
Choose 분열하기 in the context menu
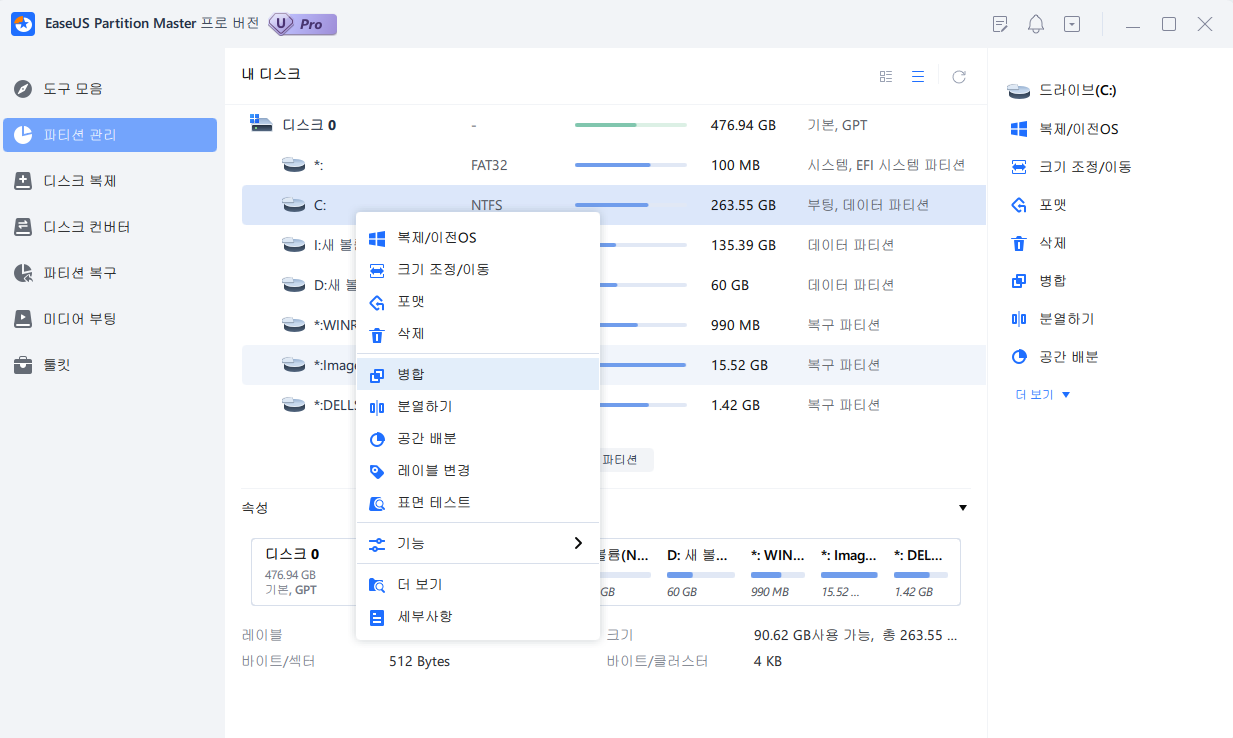click(x=478, y=407)
